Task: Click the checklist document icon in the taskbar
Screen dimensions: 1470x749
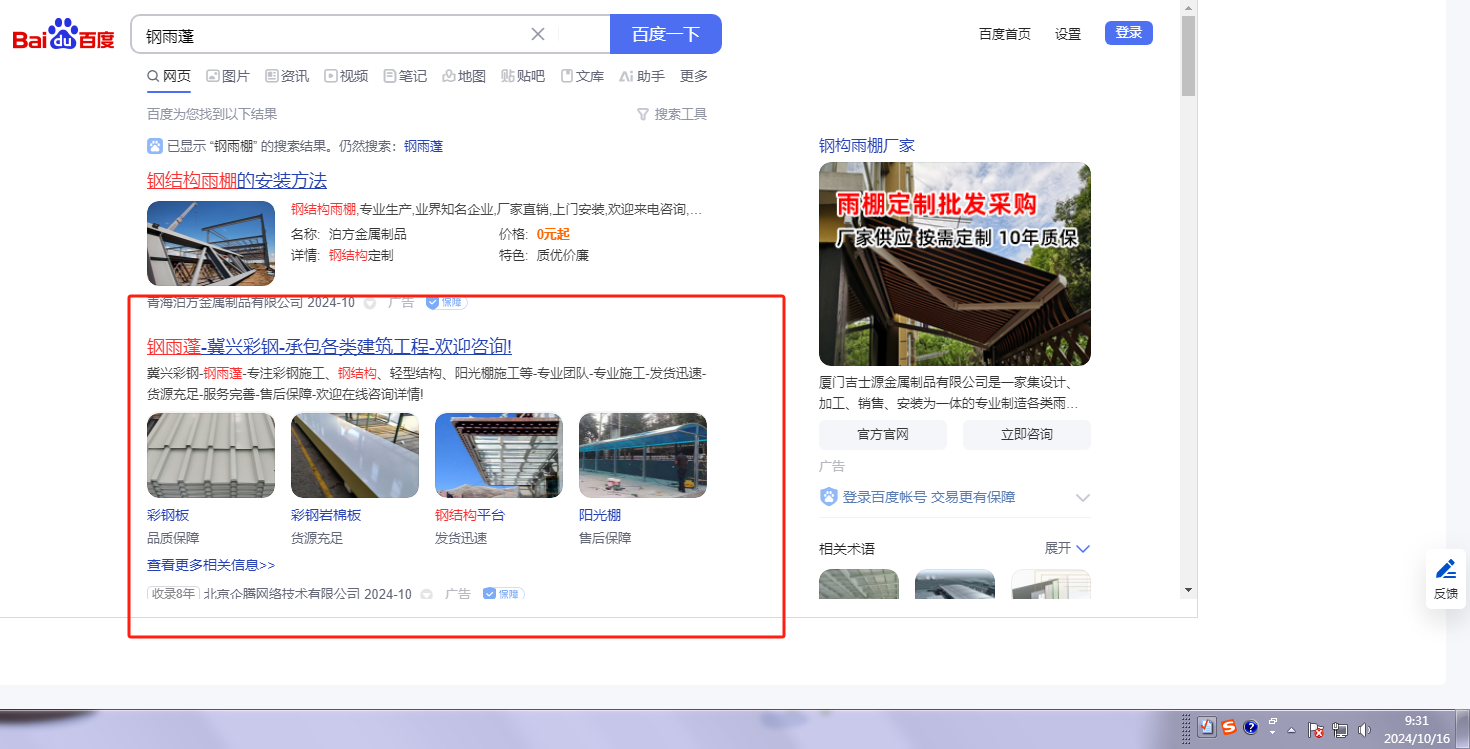Action: pyautogui.click(x=1207, y=728)
